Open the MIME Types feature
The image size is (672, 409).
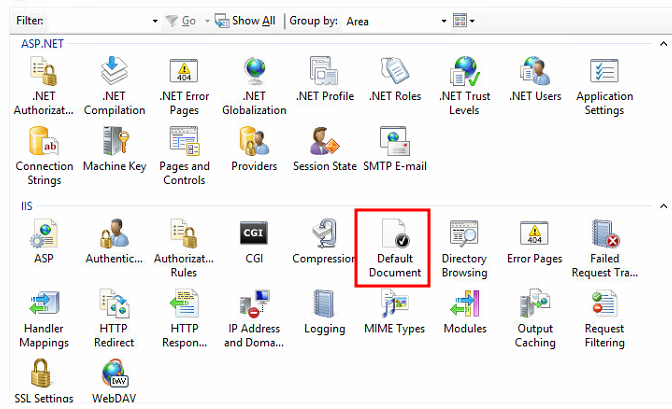[395, 312]
